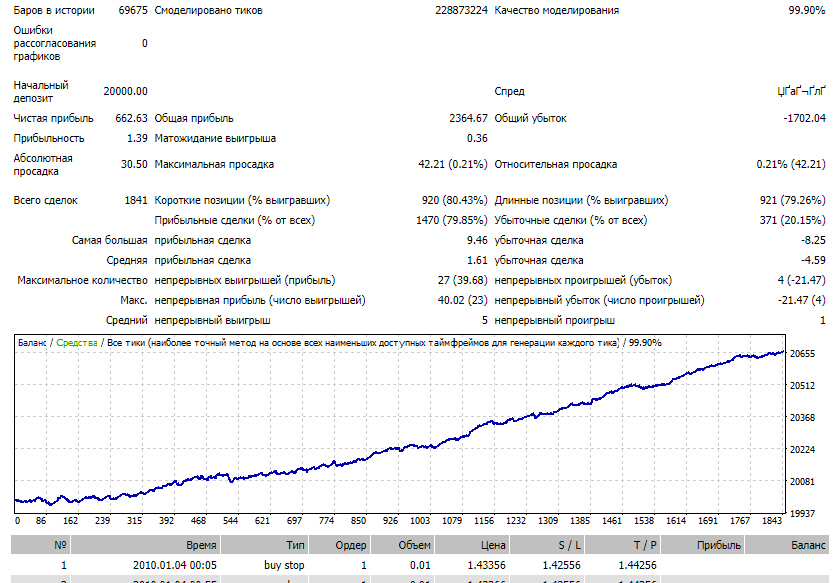Click the take profit cell 1.44256
Screen dimensions: 836x583
[x=637, y=565]
